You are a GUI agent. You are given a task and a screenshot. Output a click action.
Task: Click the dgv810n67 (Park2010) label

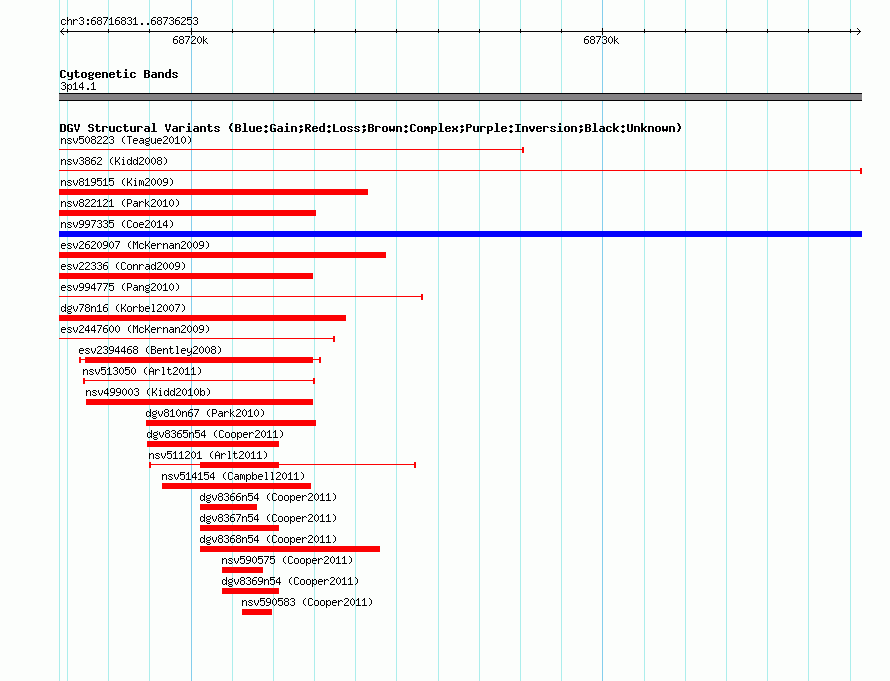[205, 413]
